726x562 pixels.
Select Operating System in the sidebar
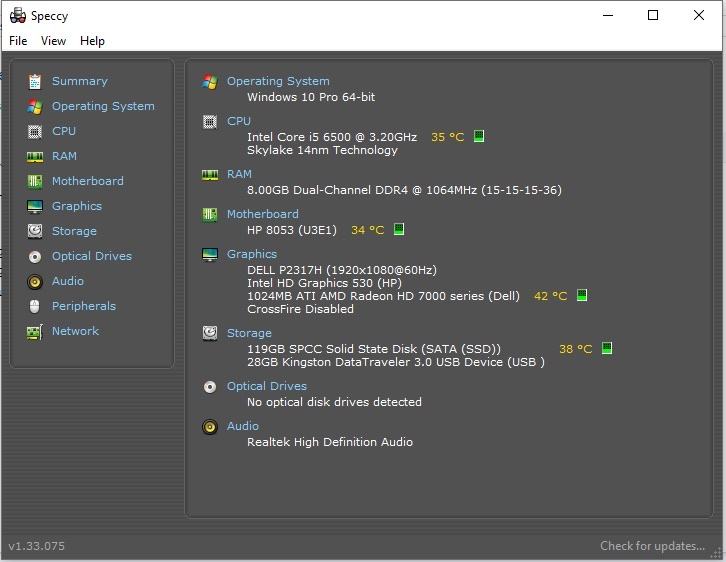[x=103, y=106]
